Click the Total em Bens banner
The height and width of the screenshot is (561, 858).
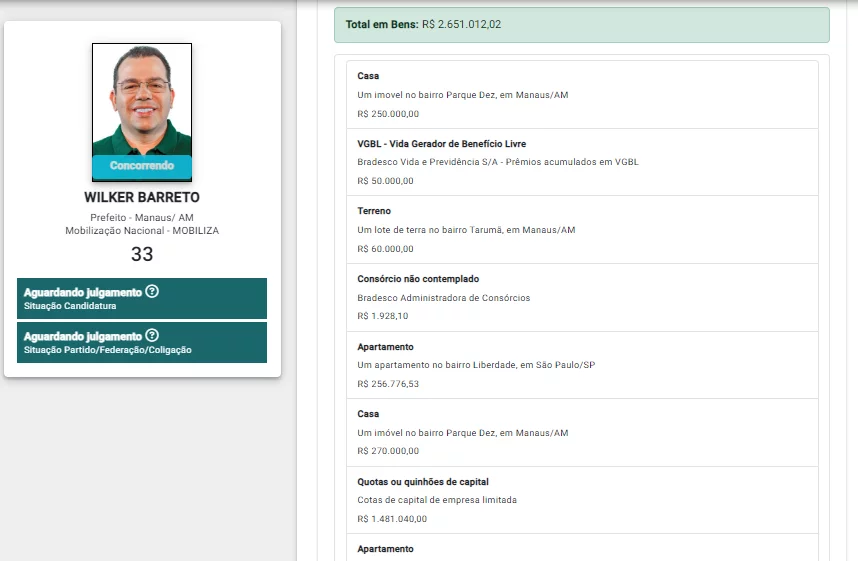click(582, 25)
